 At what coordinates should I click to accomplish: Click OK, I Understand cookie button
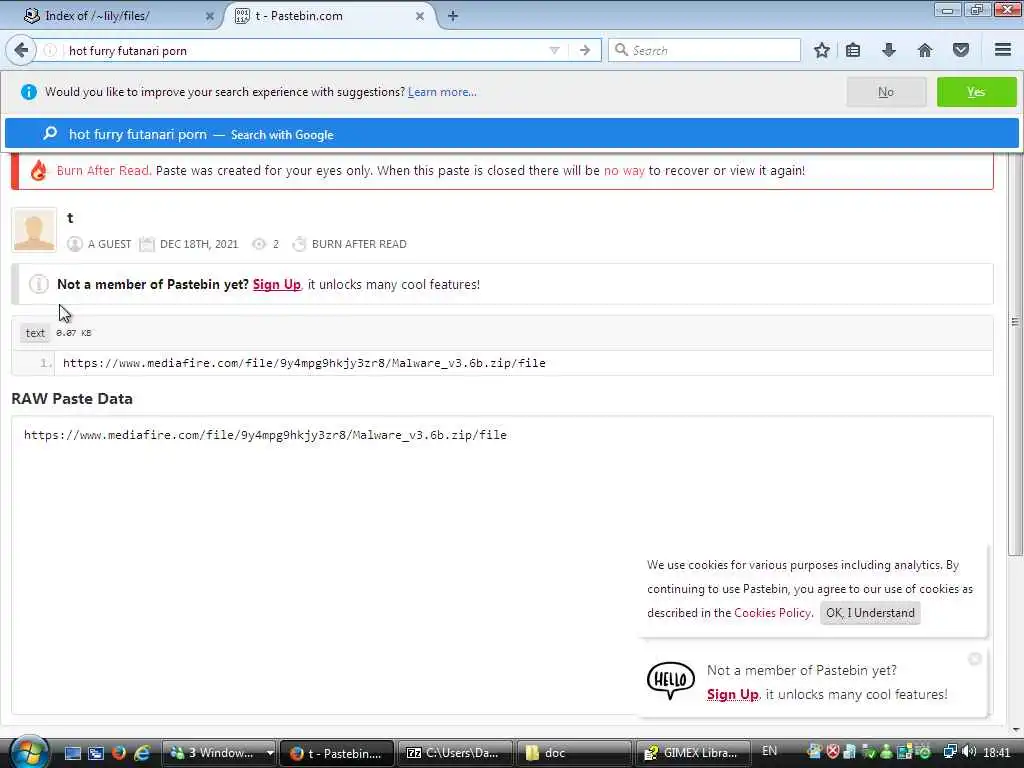pyautogui.click(x=870, y=613)
